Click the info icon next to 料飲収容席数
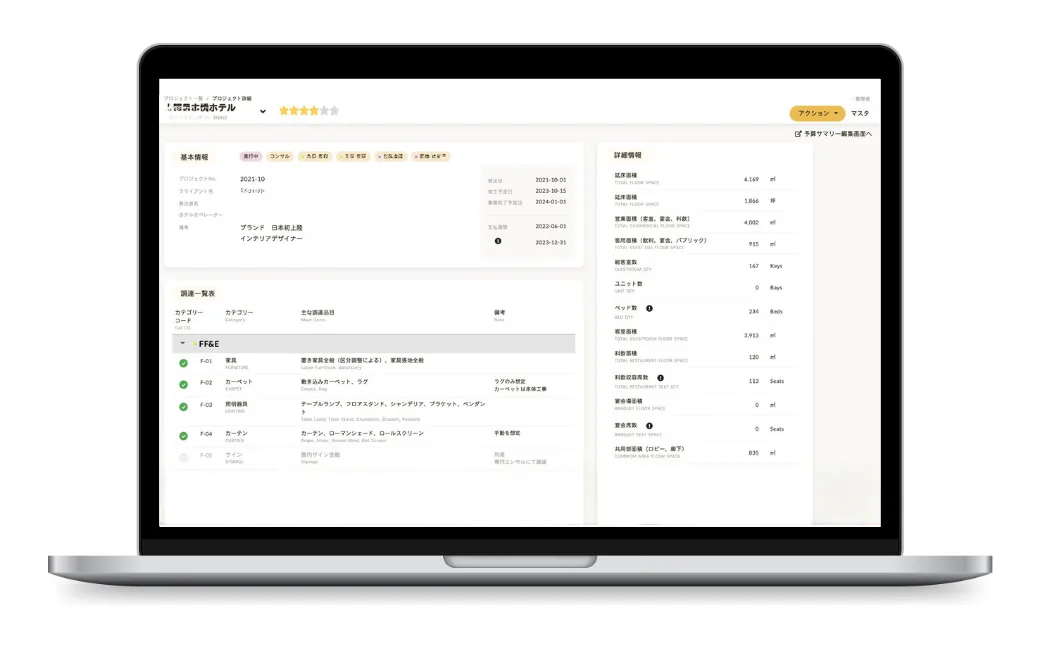This screenshot has width=1040, height=650. click(660, 378)
